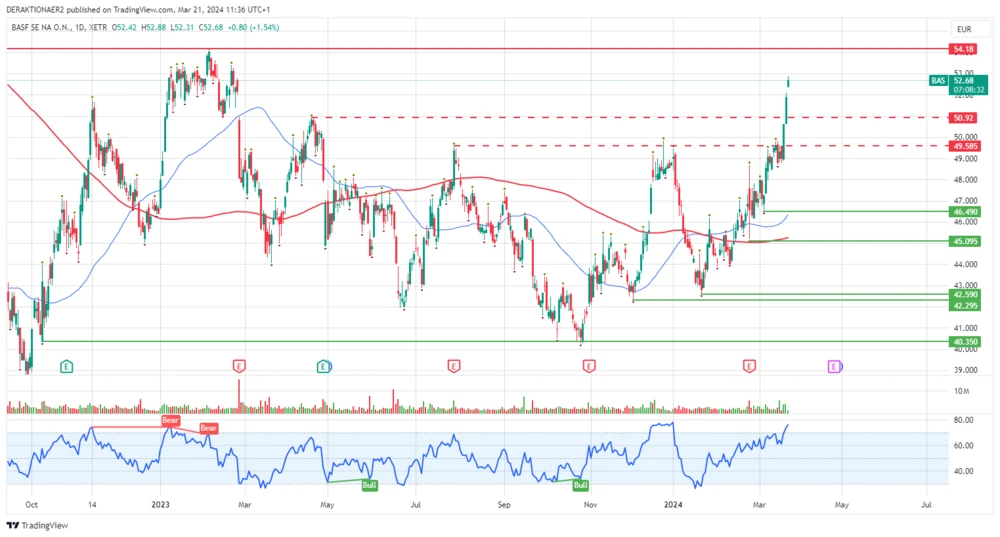Click the 47.000 price scale value

tap(966, 201)
